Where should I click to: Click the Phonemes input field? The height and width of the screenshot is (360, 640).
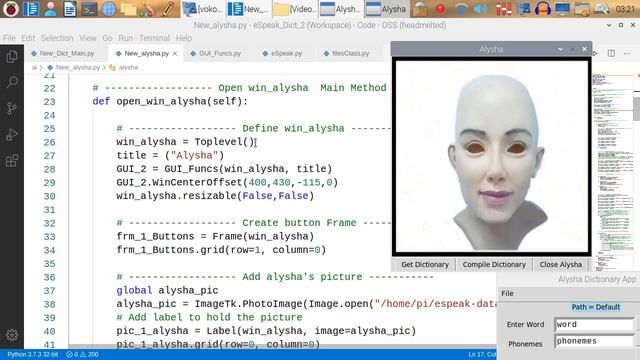click(x=594, y=341)
